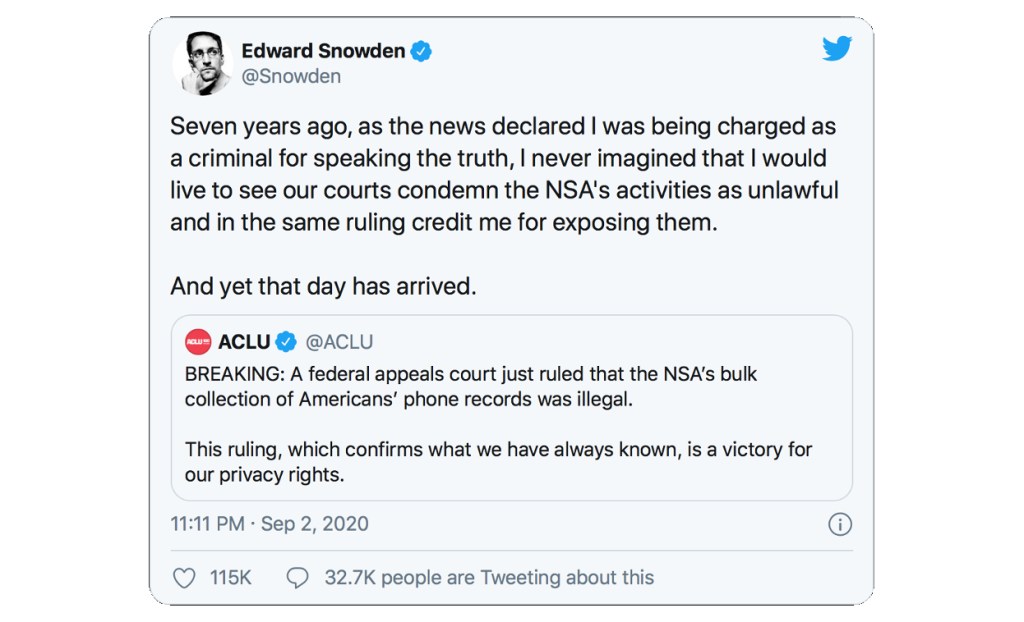
Task: Click the Twitter bird logo
Action: (x=836, y=49)
